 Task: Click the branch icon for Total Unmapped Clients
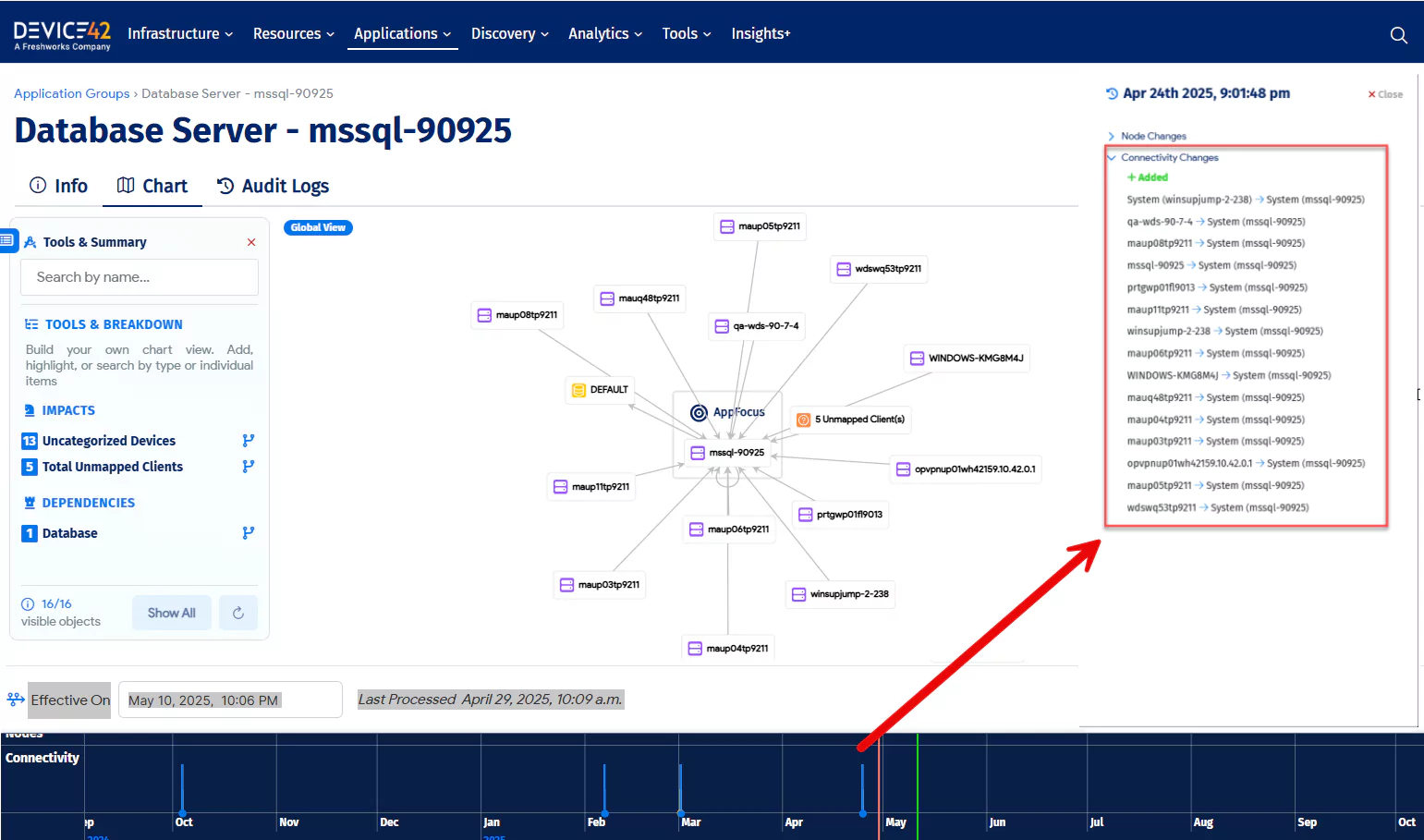tap(248, 467)
